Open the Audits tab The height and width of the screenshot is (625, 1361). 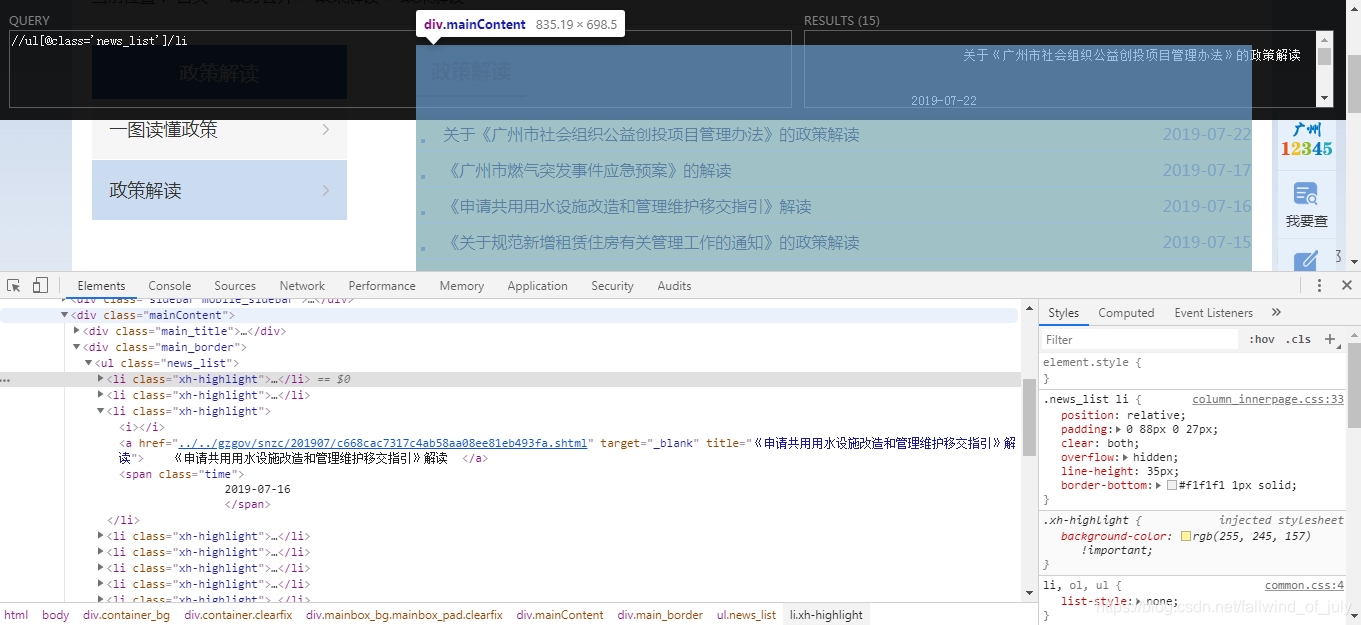[x=674, y=285]
